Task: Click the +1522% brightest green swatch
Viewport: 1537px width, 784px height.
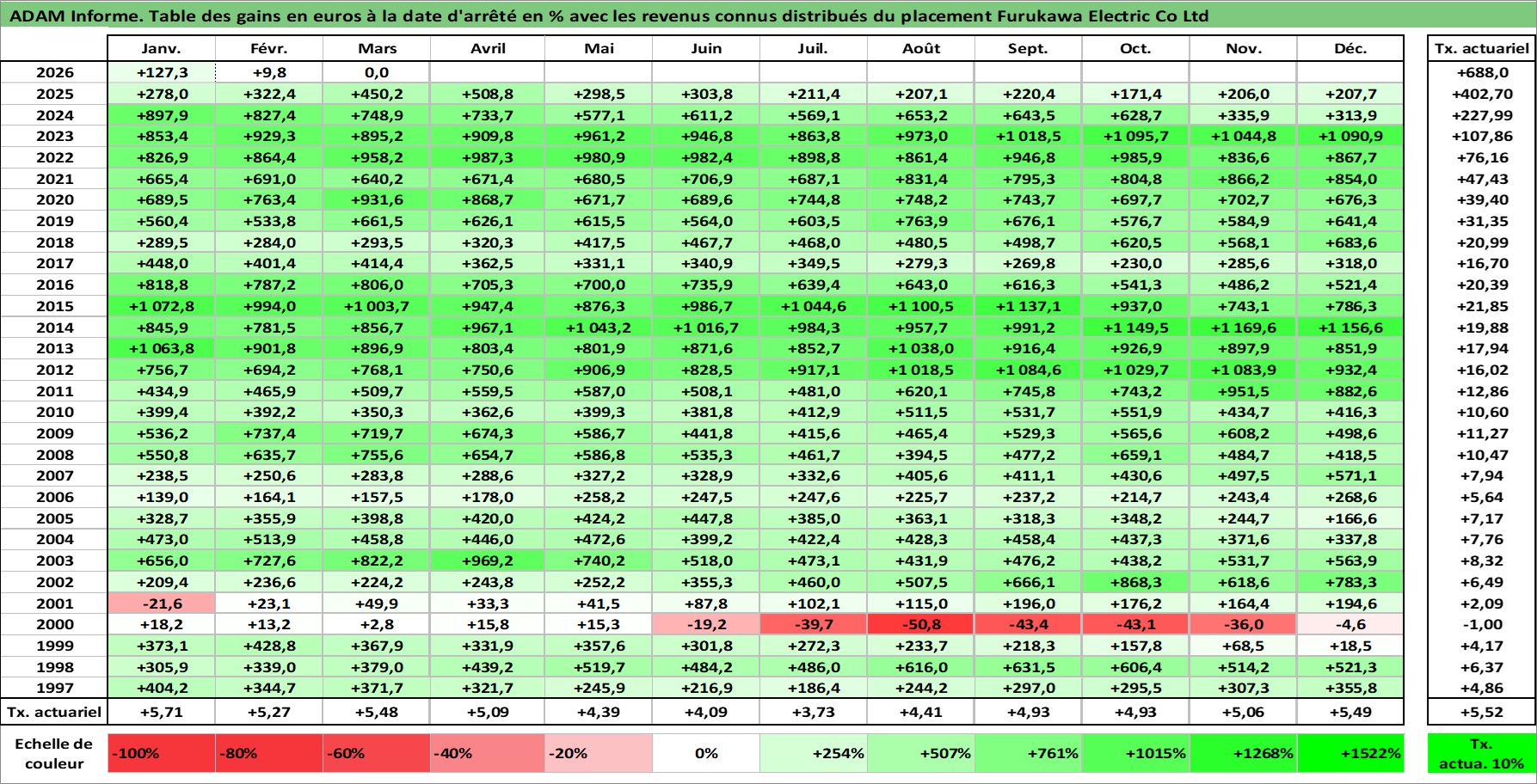Action: 1350,753
